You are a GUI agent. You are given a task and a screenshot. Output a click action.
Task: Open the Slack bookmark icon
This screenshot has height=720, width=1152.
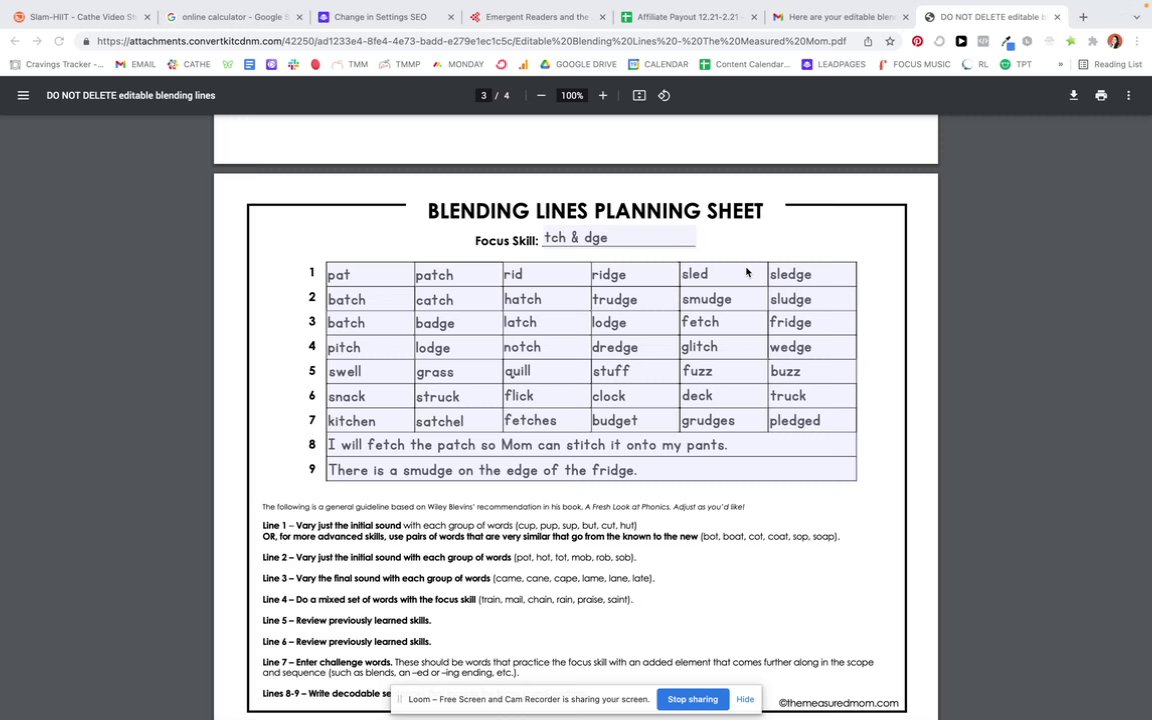[293, 65]
